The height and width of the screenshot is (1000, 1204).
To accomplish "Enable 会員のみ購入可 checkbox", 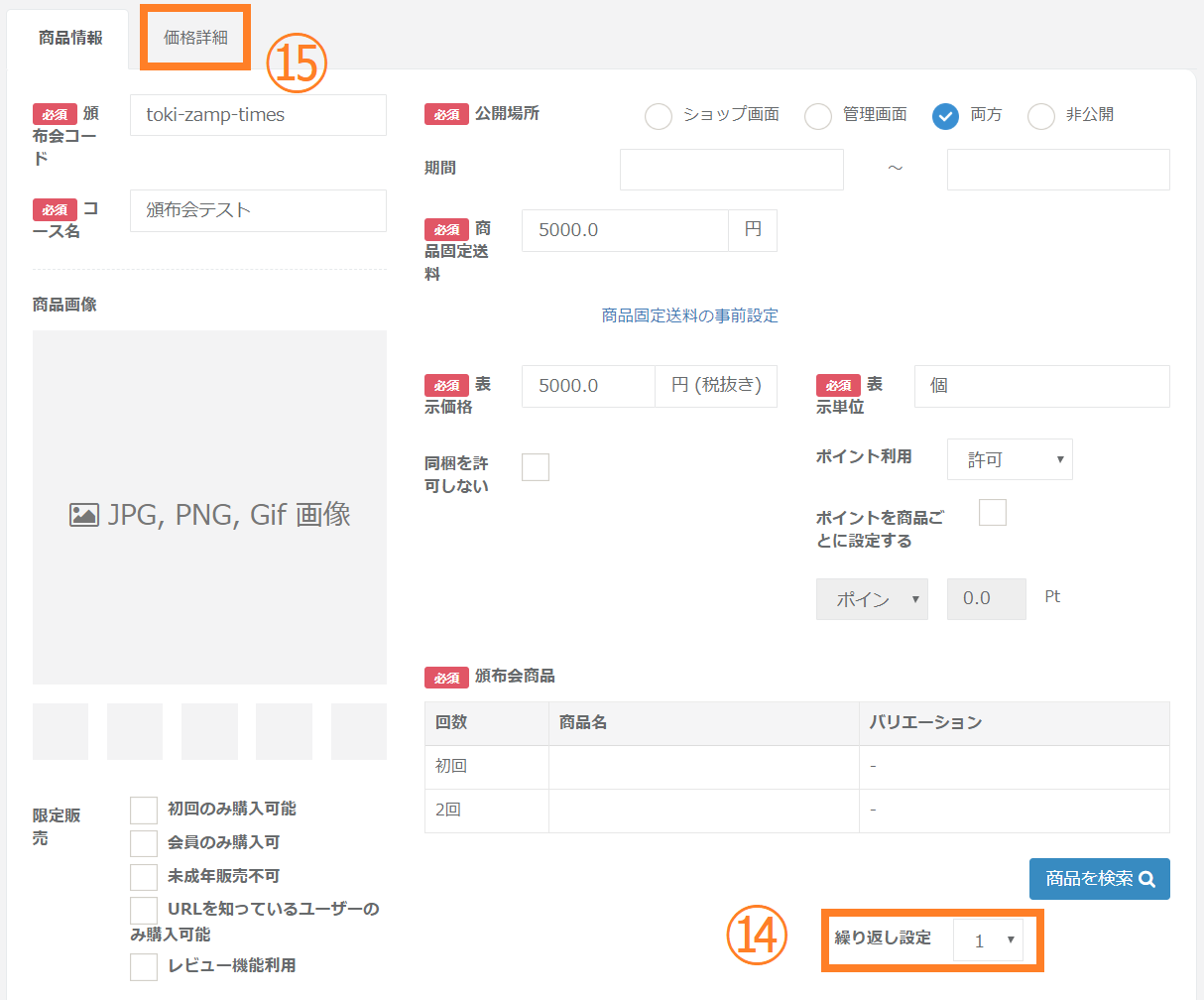I will click(144, 843).
